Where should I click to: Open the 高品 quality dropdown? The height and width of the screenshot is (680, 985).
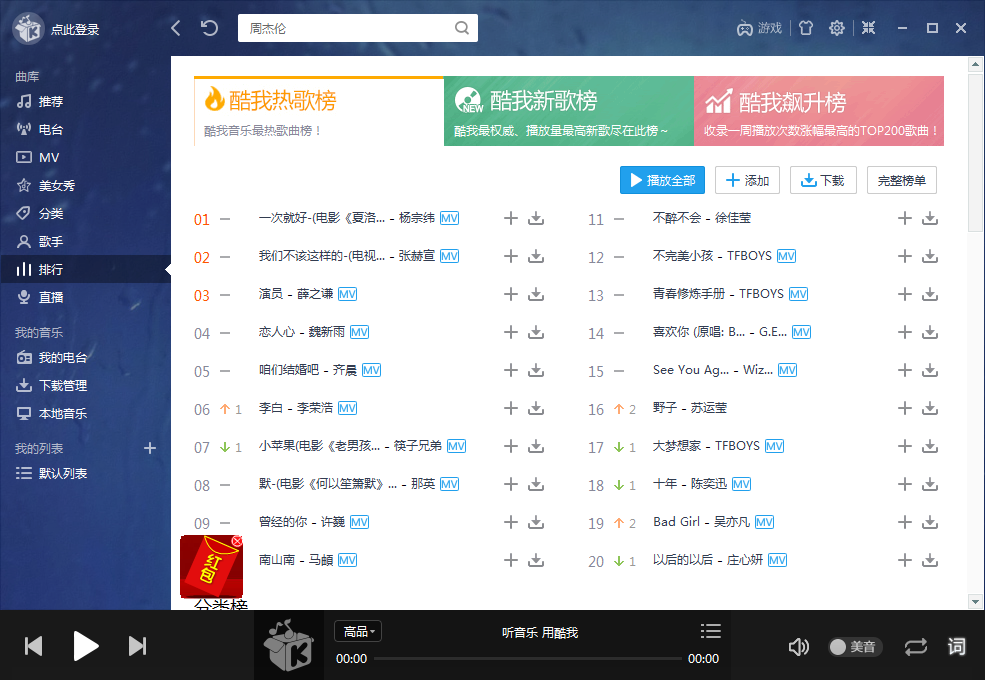(x=358, y=631)
